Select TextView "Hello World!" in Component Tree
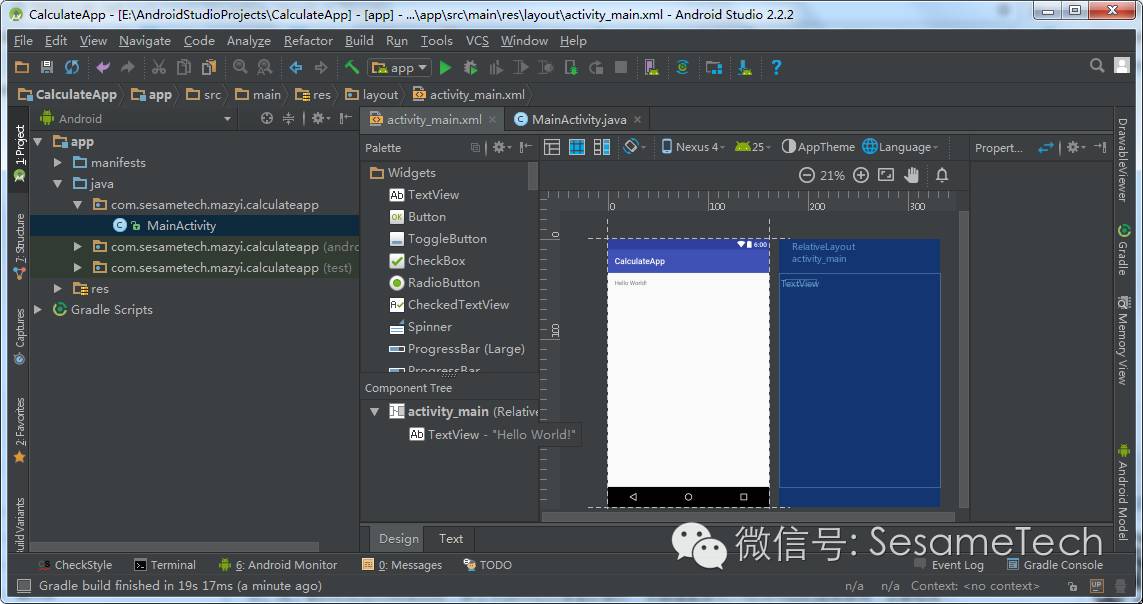 coord(492,434)
